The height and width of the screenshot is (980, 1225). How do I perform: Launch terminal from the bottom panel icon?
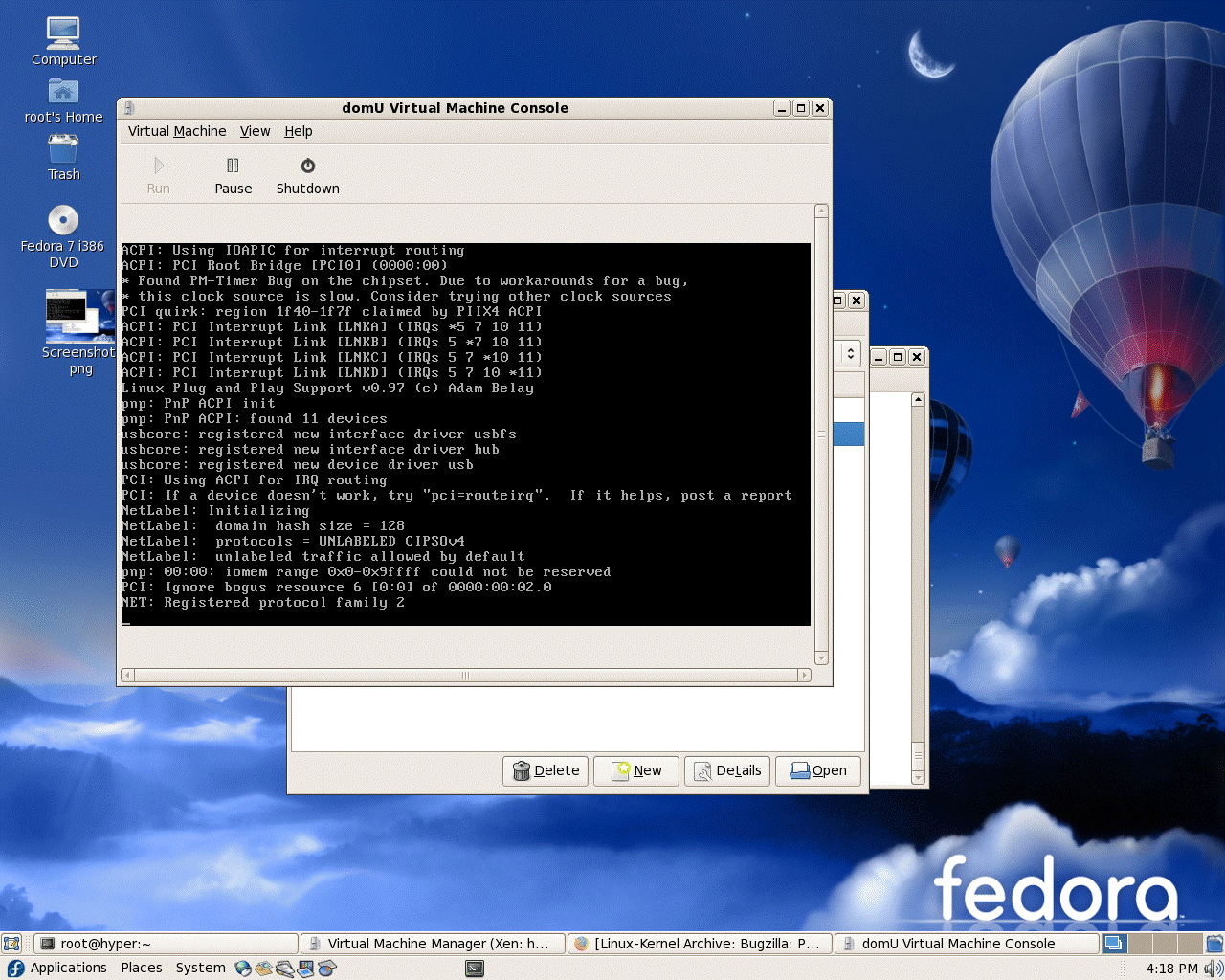(x=474, y=969)
